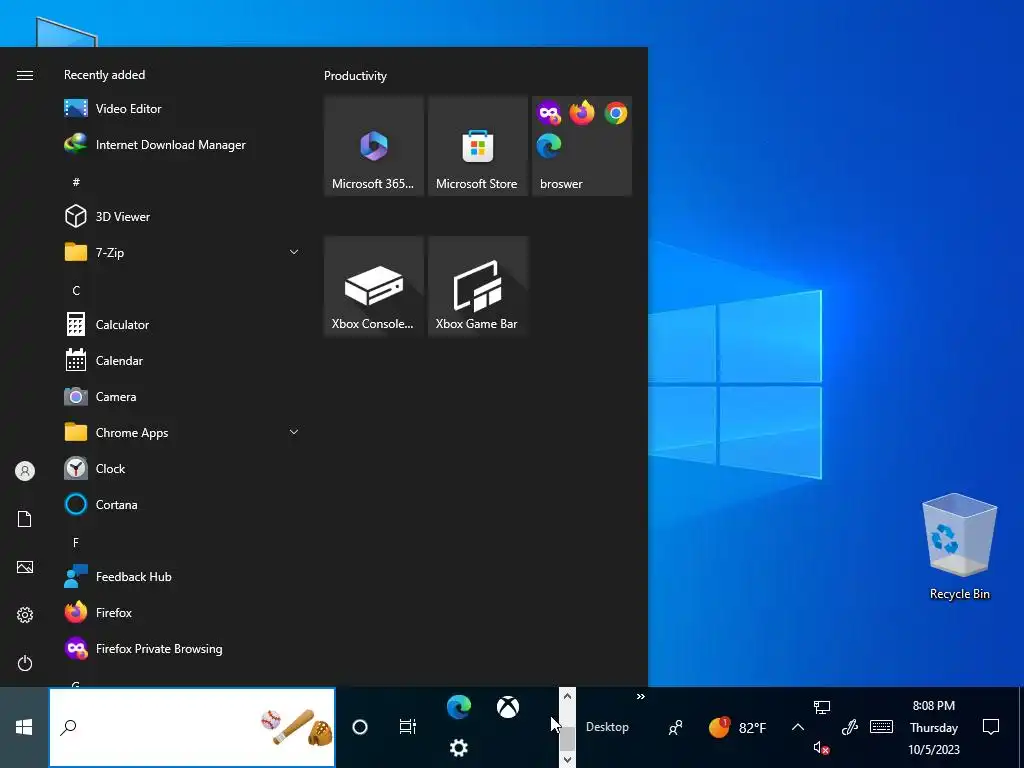Open the Settings gear on taskbar
Viewport: 1024px width, 768px height.
click(x=458, y=748)
